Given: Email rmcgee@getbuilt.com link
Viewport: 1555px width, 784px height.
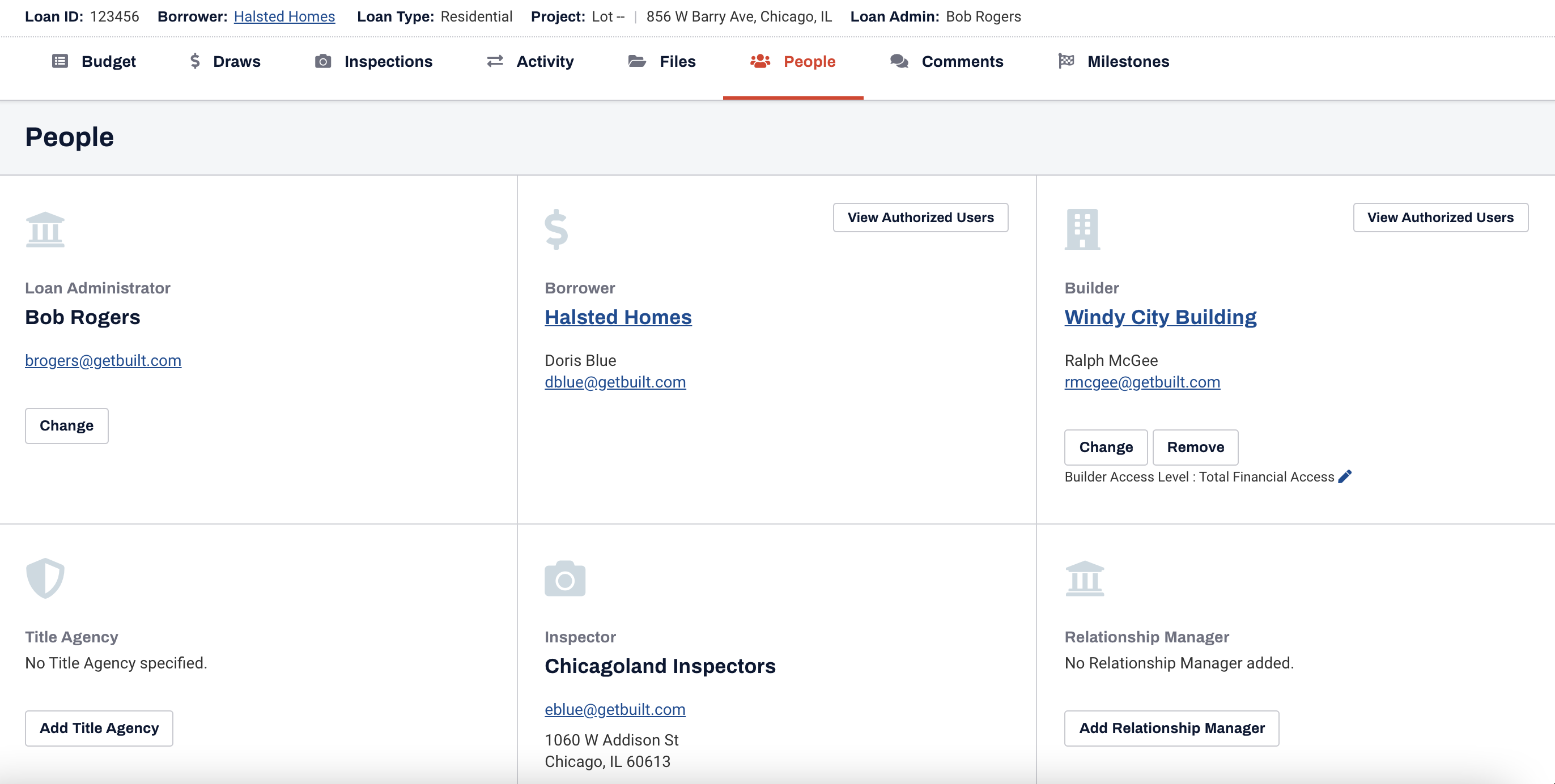Looking at the screenshot, I should click(1142, 382).
